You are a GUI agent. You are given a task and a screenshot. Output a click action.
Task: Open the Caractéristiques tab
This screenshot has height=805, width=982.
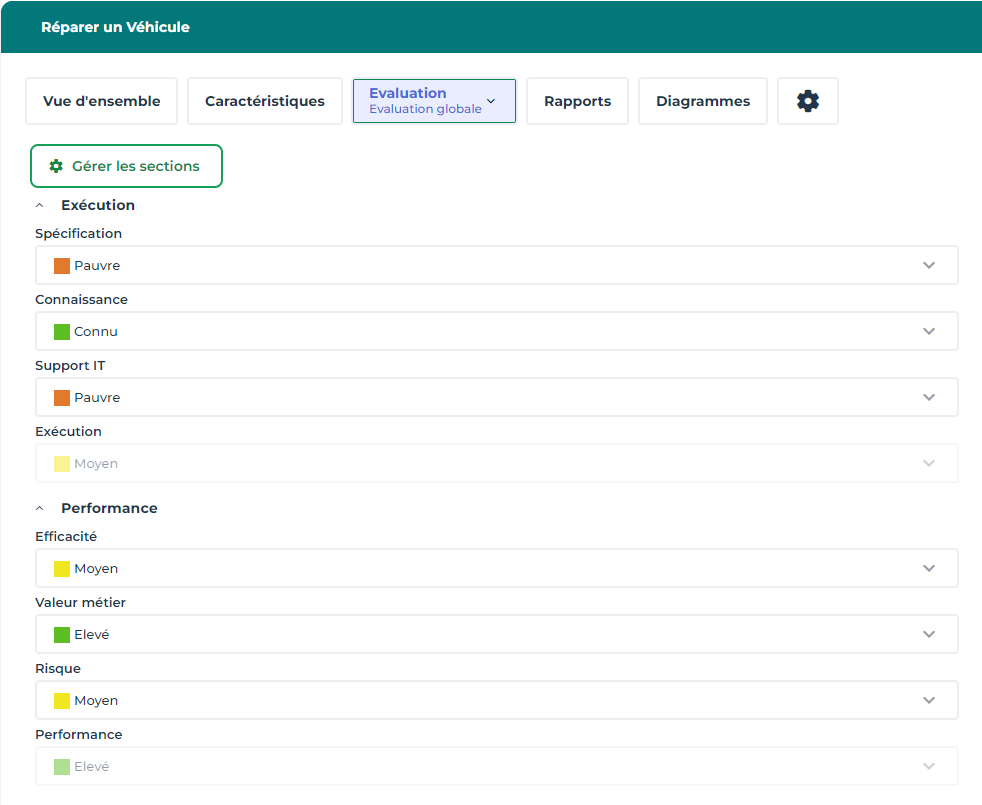265,101
